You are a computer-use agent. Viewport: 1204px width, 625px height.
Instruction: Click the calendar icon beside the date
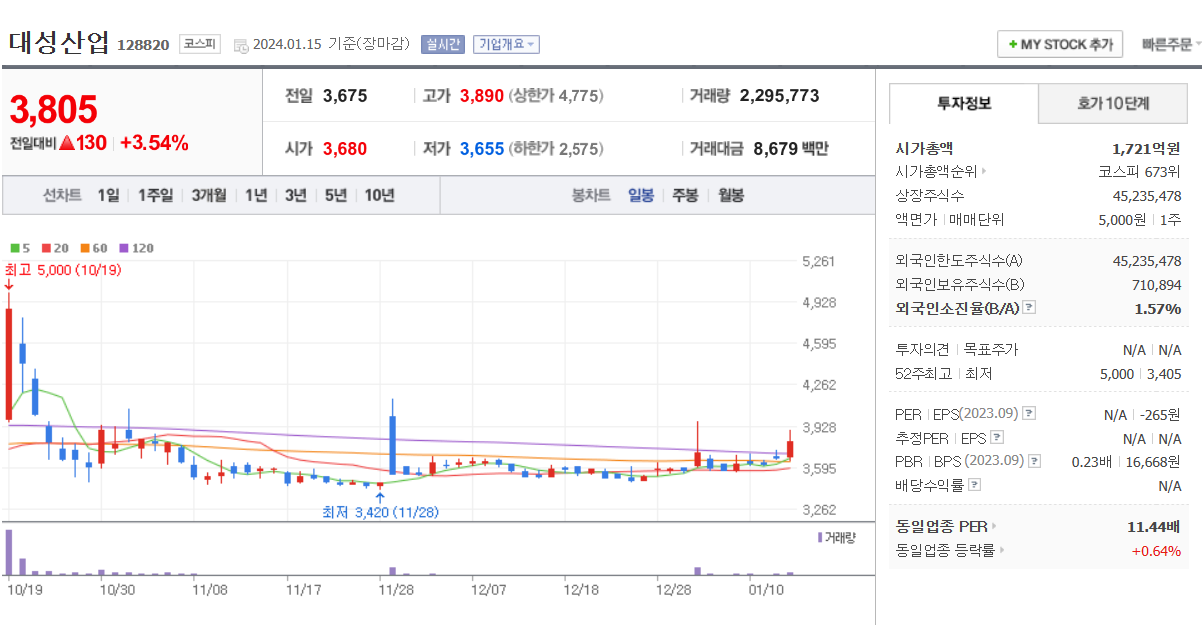tap(240, 45)
